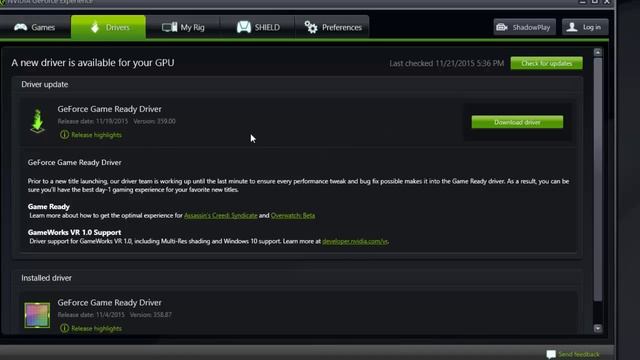Click the info icon by new driver highlights

click(x=64, y=135)
